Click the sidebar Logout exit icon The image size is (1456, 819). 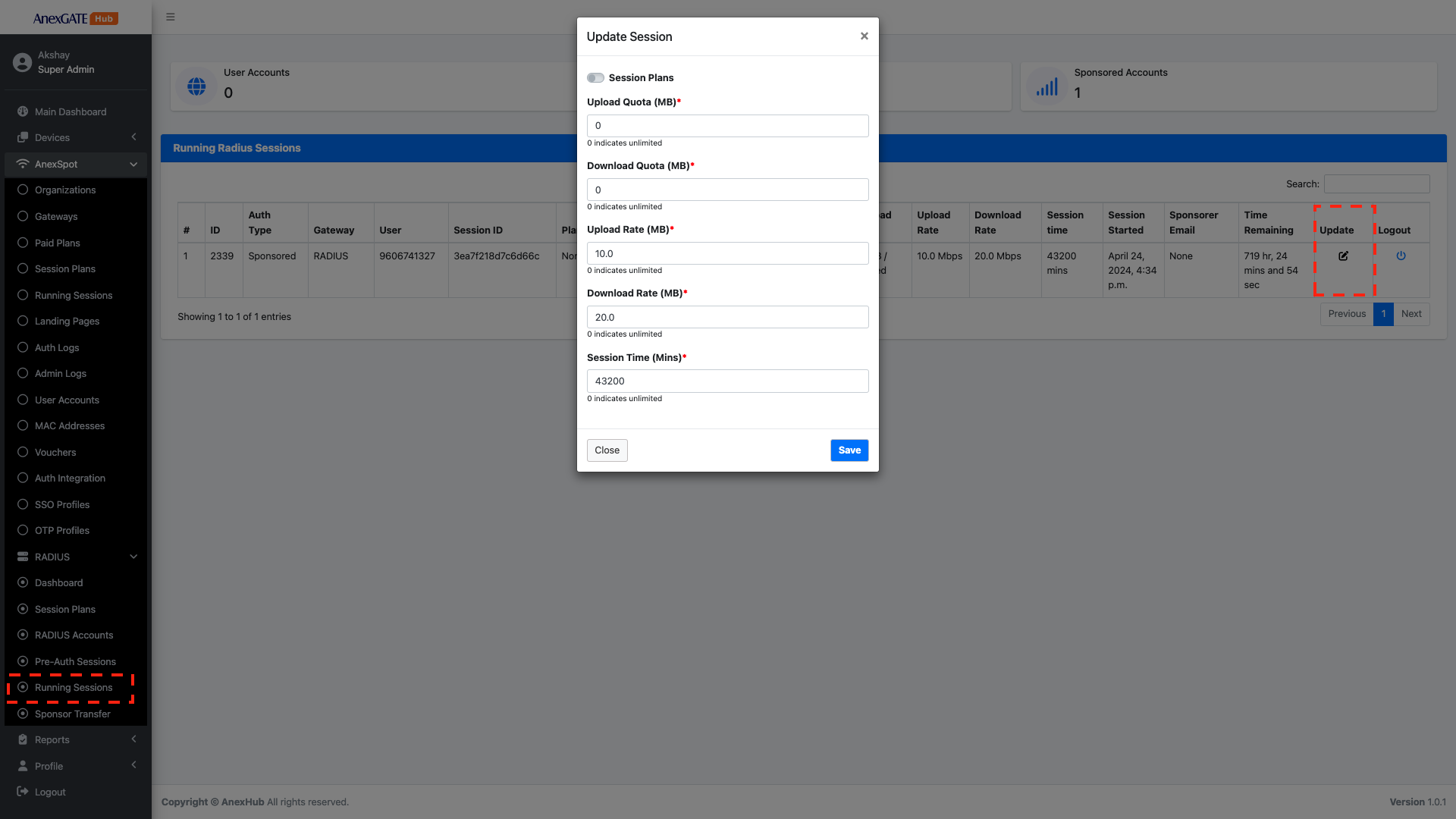(x=23, y=792)
